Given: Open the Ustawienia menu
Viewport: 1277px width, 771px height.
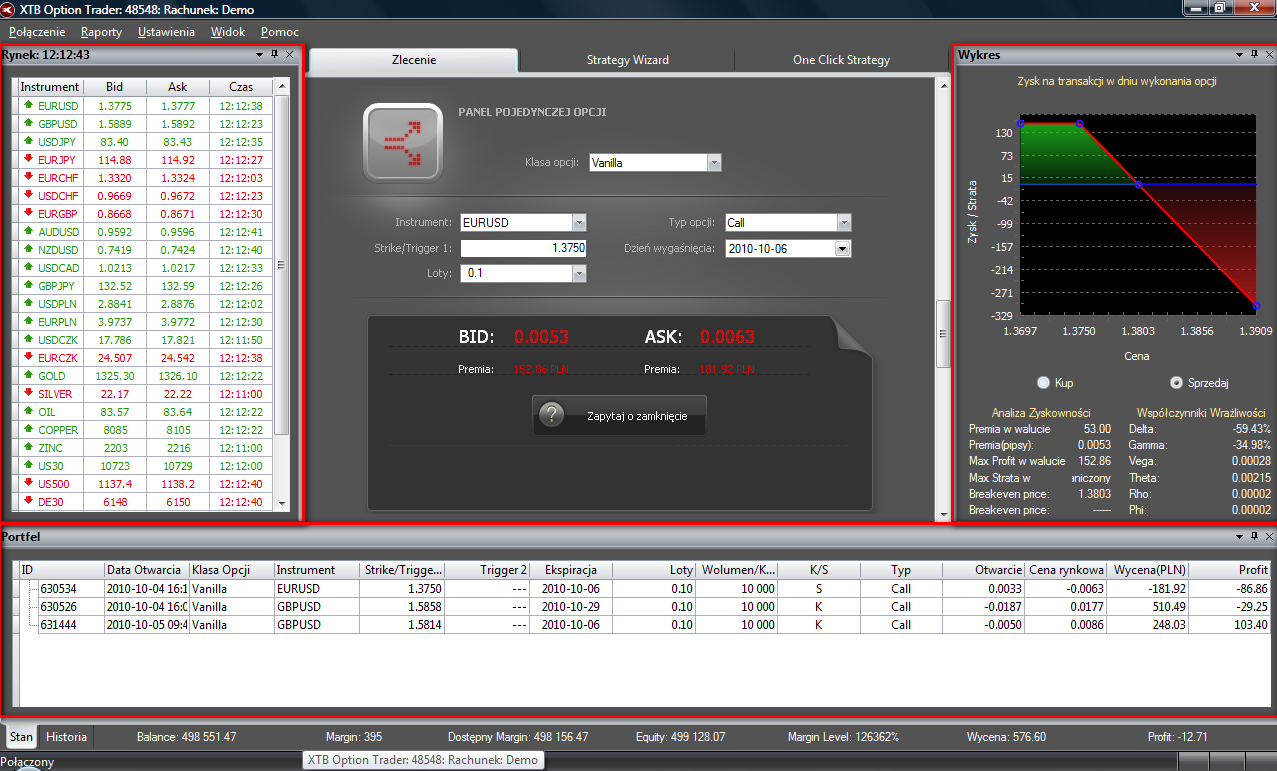Looking at the screenshot, I should pos(166,32).
